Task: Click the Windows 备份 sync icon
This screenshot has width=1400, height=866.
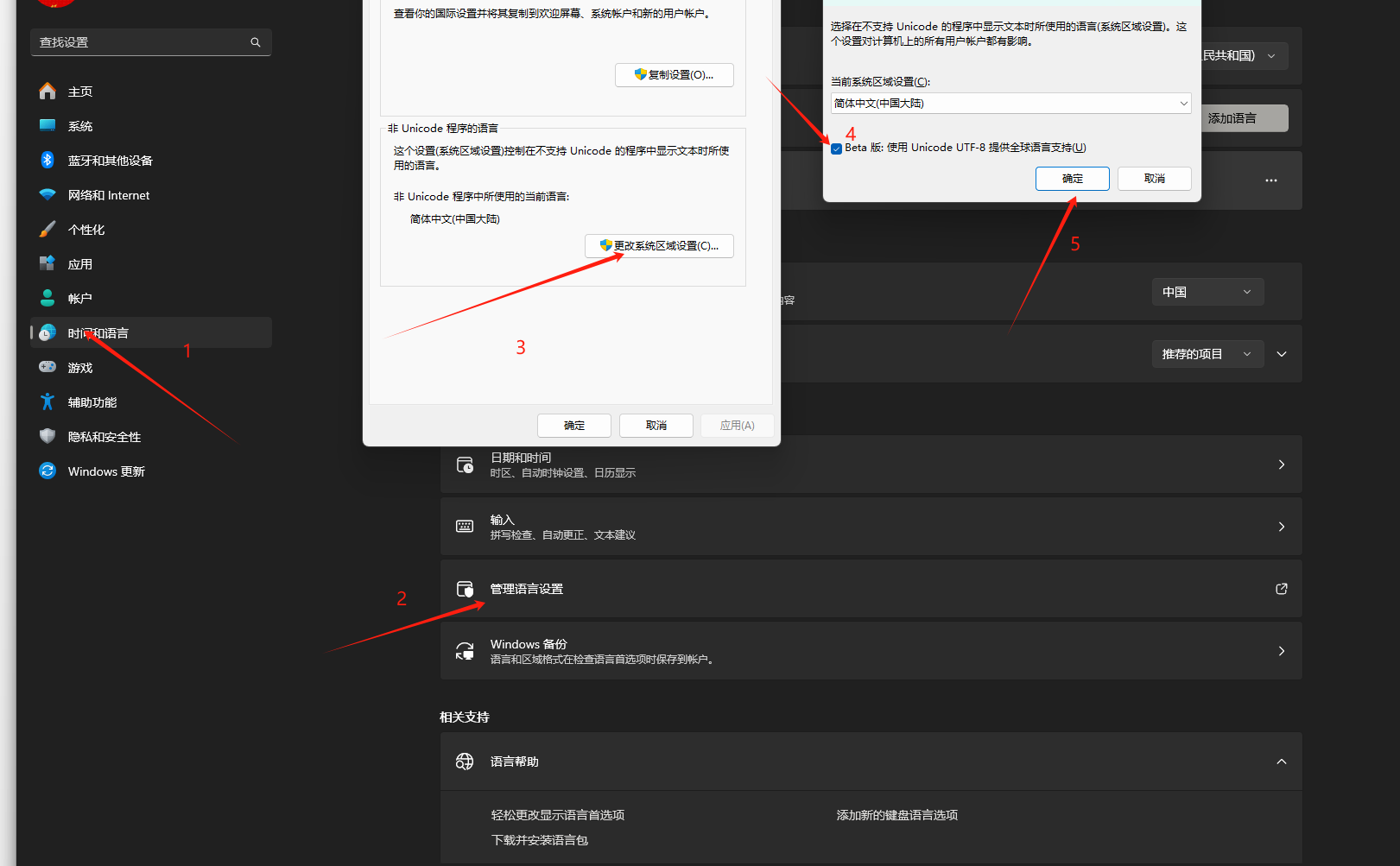Action: pyautogui.click(x=465, y=651)
